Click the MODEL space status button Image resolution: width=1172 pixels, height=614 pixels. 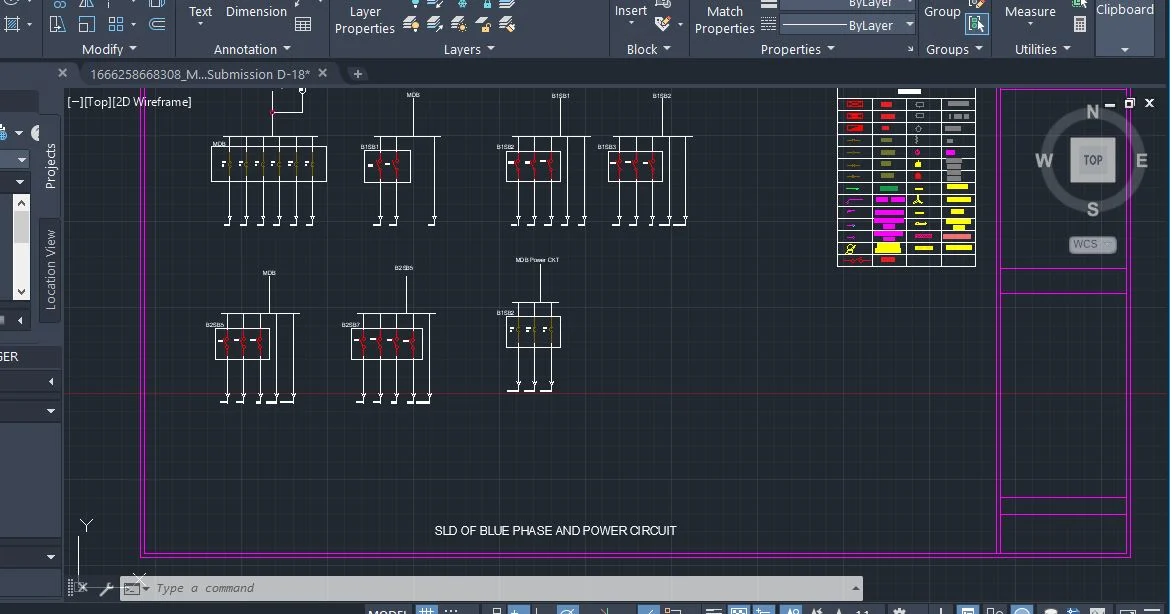pyautogui.click(x=387, y=611)
